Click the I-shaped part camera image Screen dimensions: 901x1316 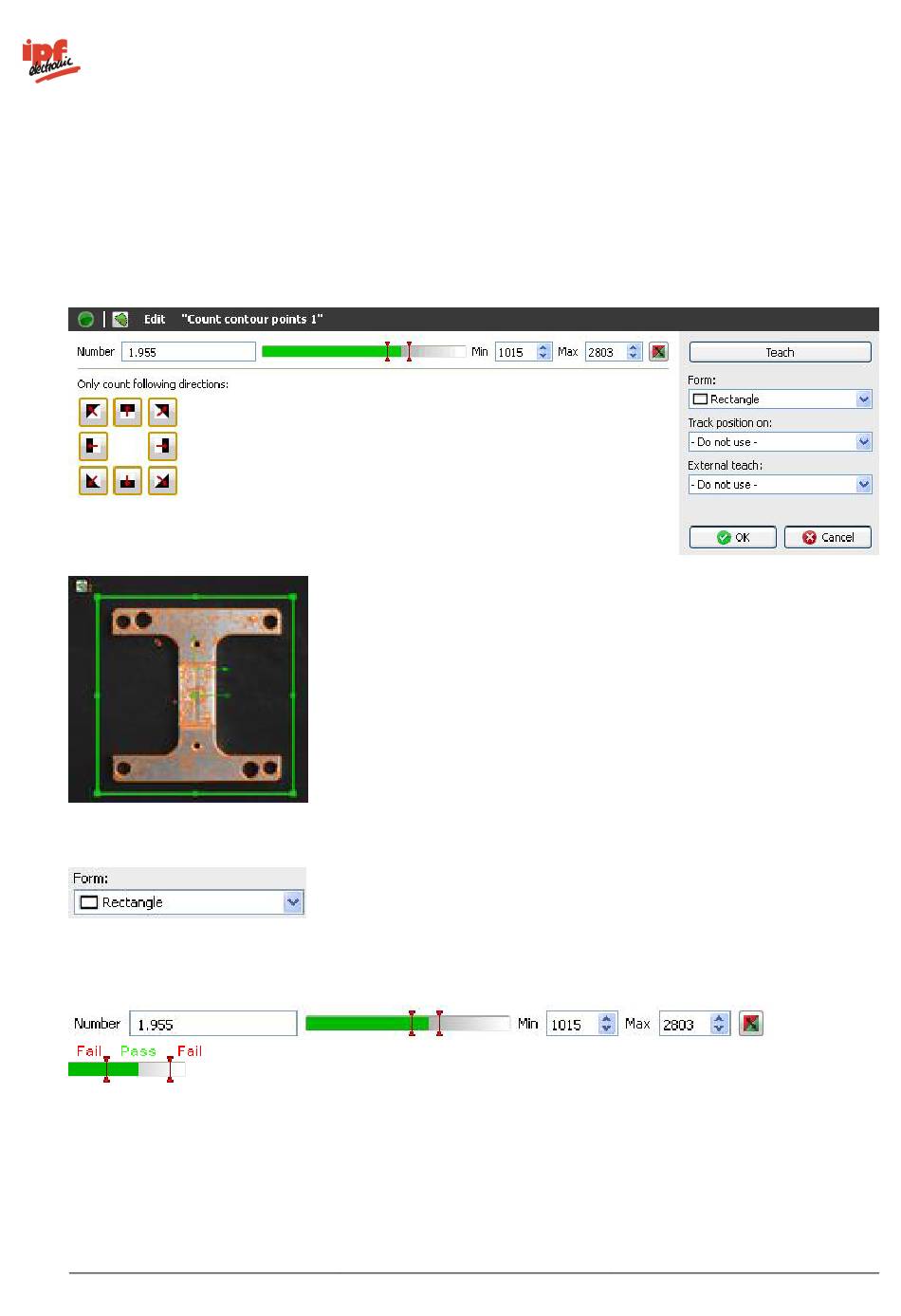(x=188, y=689)
